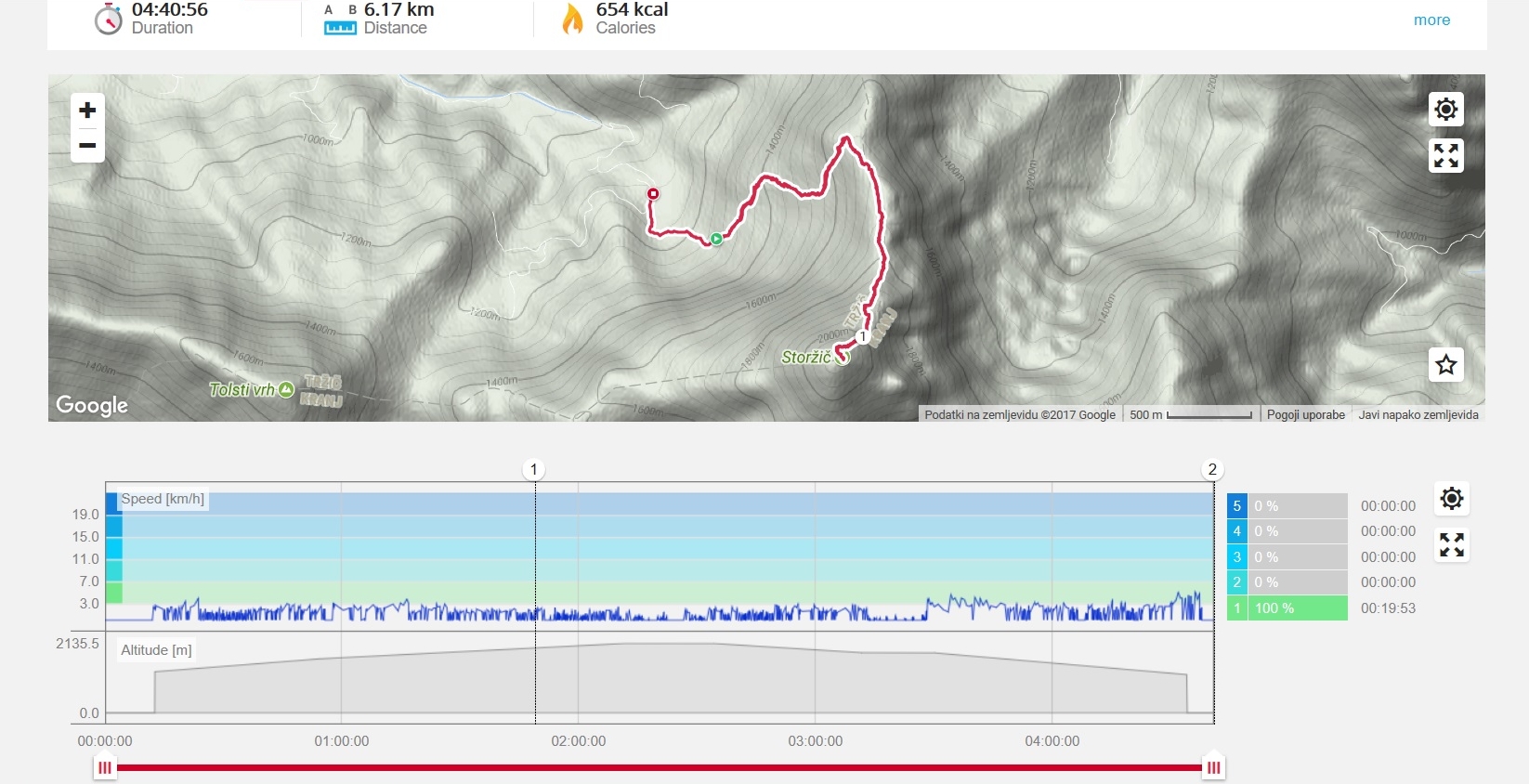Viewport: 1529px width, 784px height.
Task: Click the route end marker on map
Action: click(x=653, y=193)
